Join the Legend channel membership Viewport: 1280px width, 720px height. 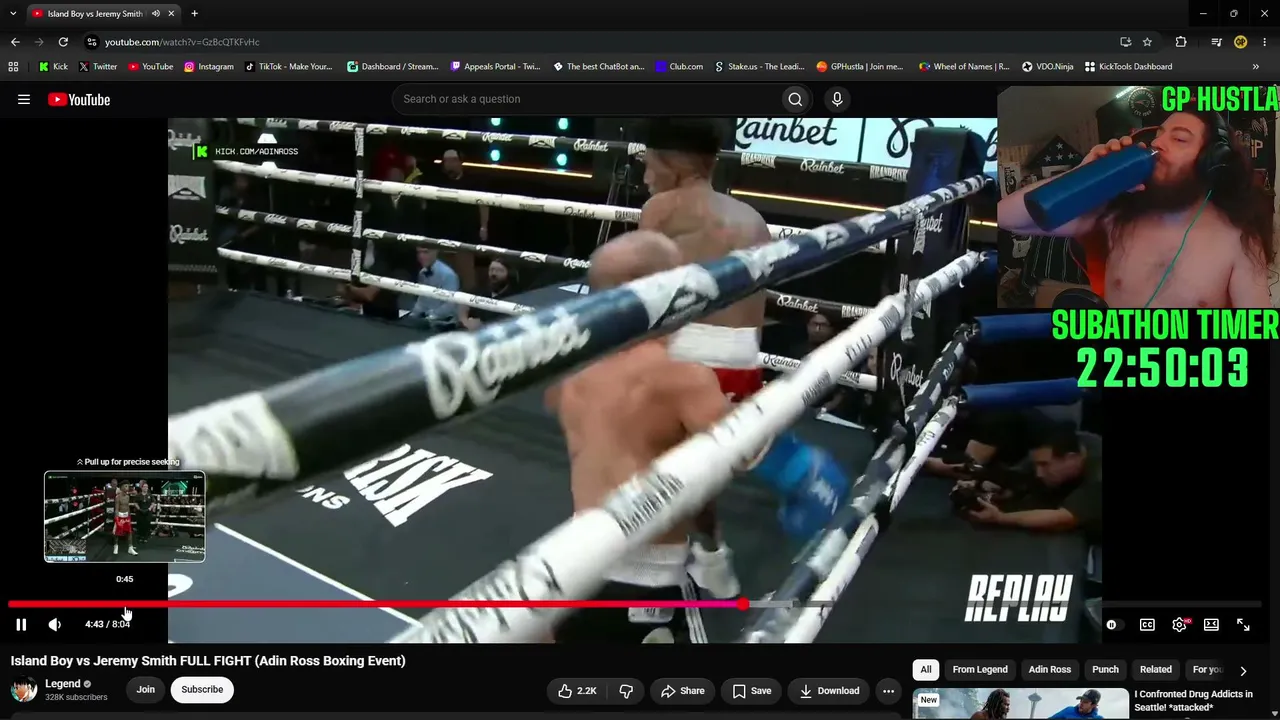[x=146, y=689]
